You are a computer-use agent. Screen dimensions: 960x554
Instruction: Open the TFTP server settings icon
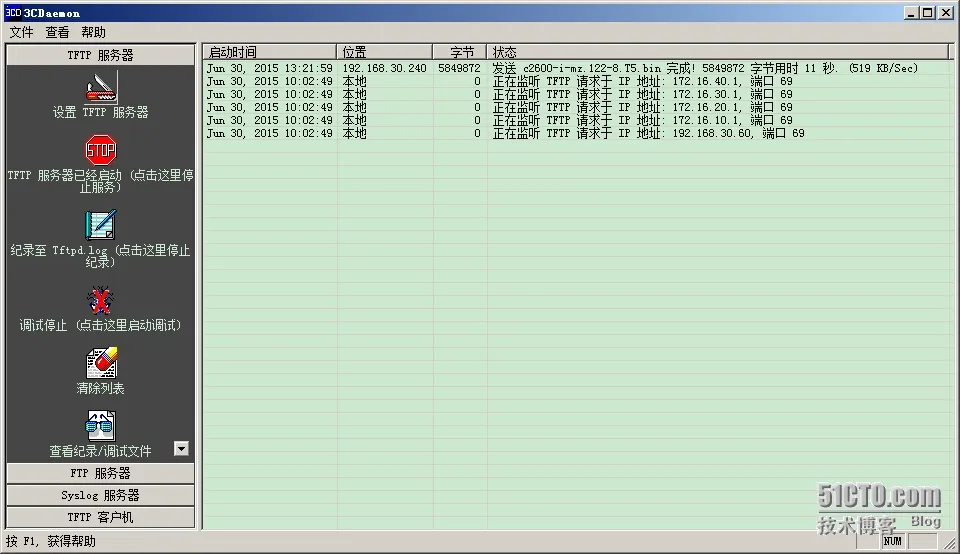101,87
